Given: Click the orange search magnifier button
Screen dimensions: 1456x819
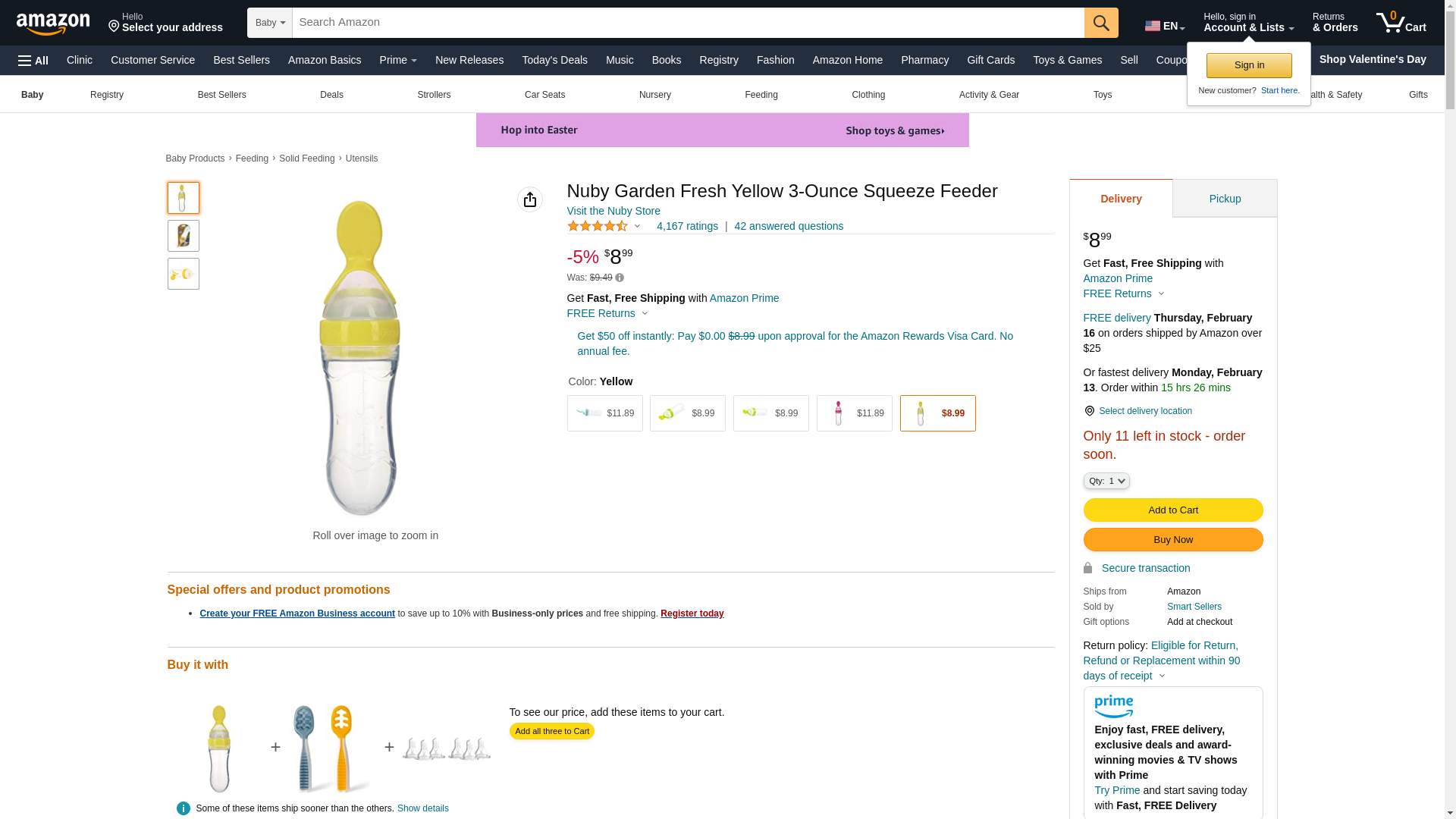Looking at the screenshot, I should pyautogui.click(x=1100, y=23).
